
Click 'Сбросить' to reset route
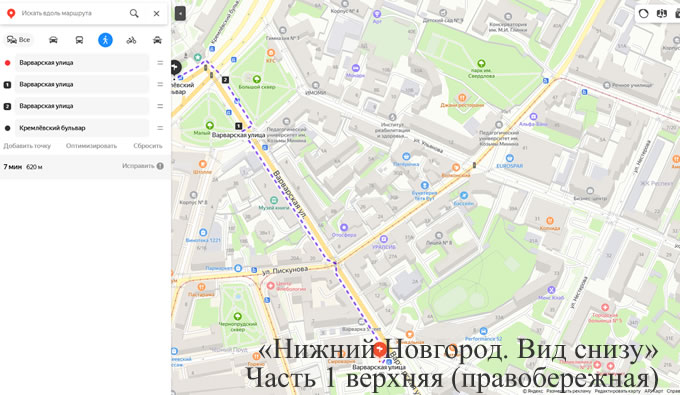147,146
